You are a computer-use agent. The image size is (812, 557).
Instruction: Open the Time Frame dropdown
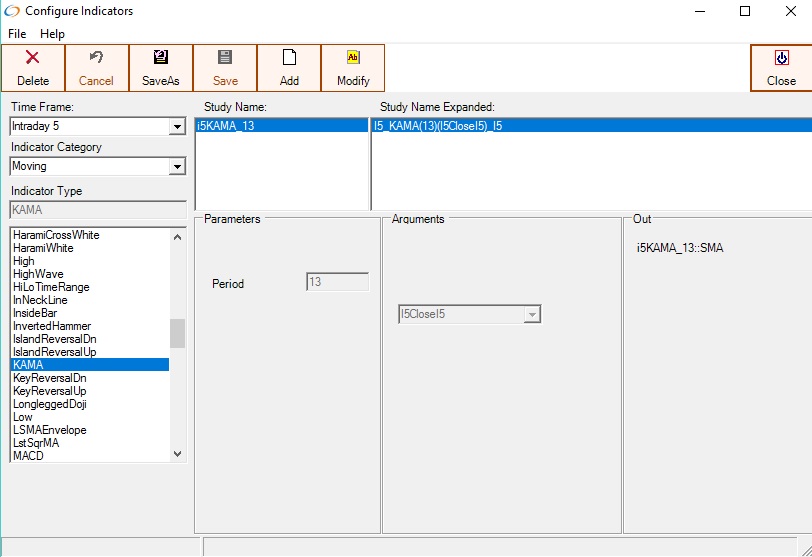coord(177,127)
